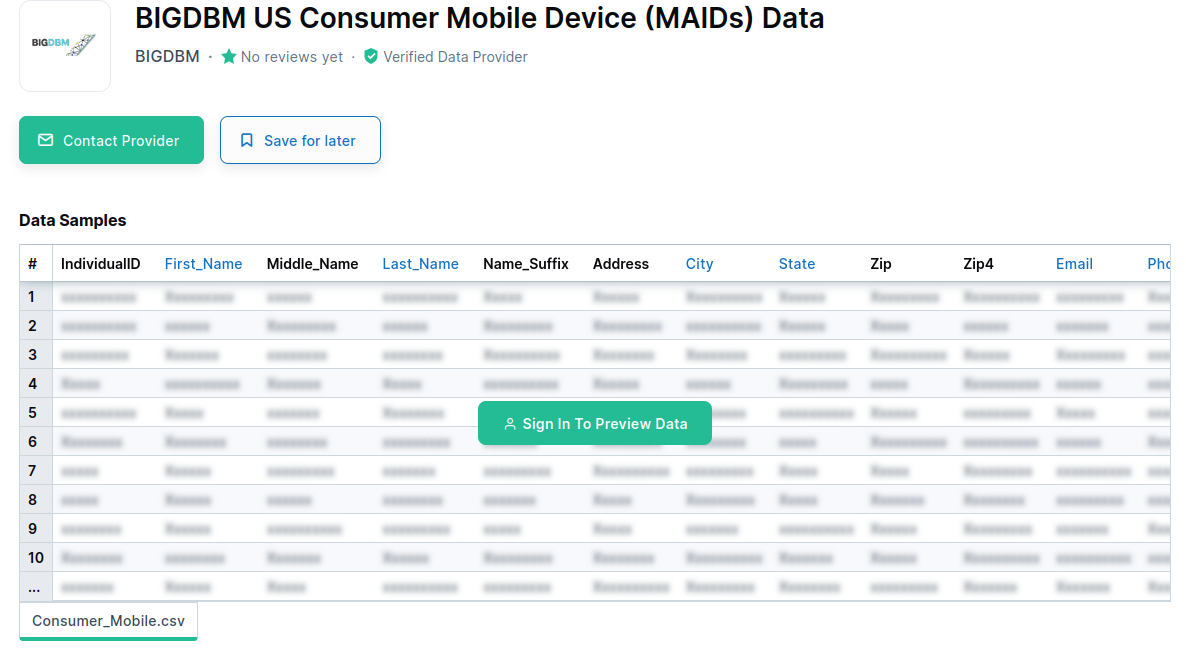Click the BIGDBM provider name link

pos(167,57)
